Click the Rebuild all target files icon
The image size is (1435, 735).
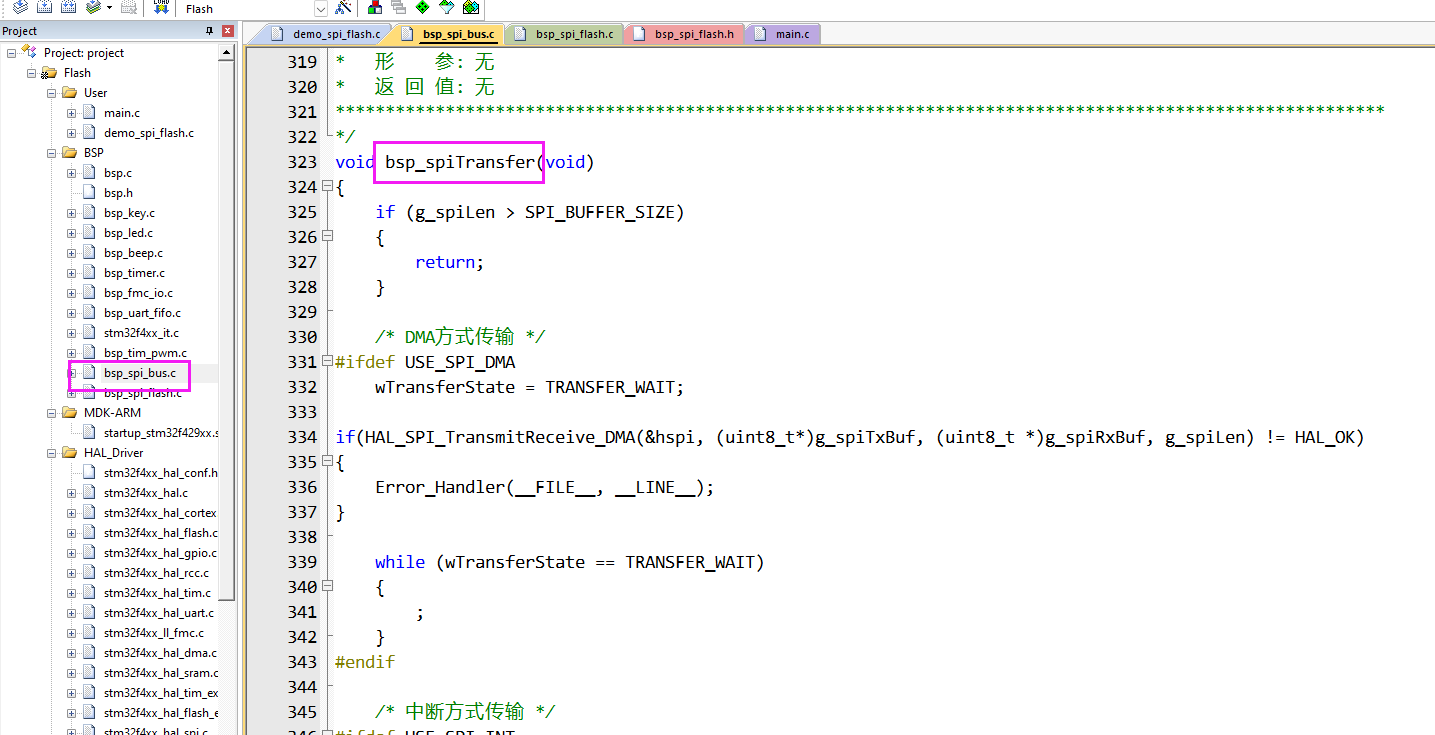click(68, 7)
